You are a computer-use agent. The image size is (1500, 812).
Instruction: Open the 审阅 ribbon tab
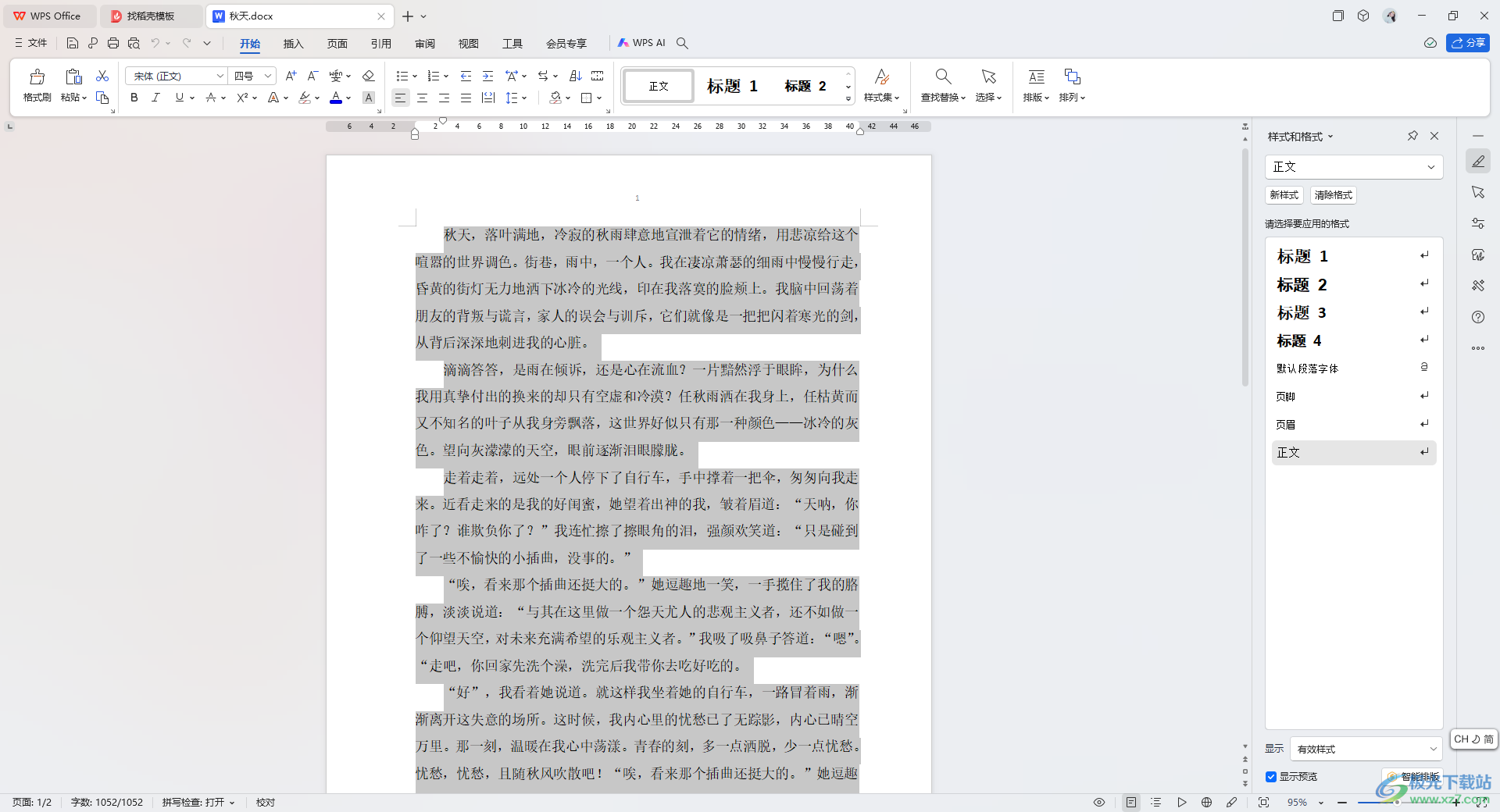point(424,44)
